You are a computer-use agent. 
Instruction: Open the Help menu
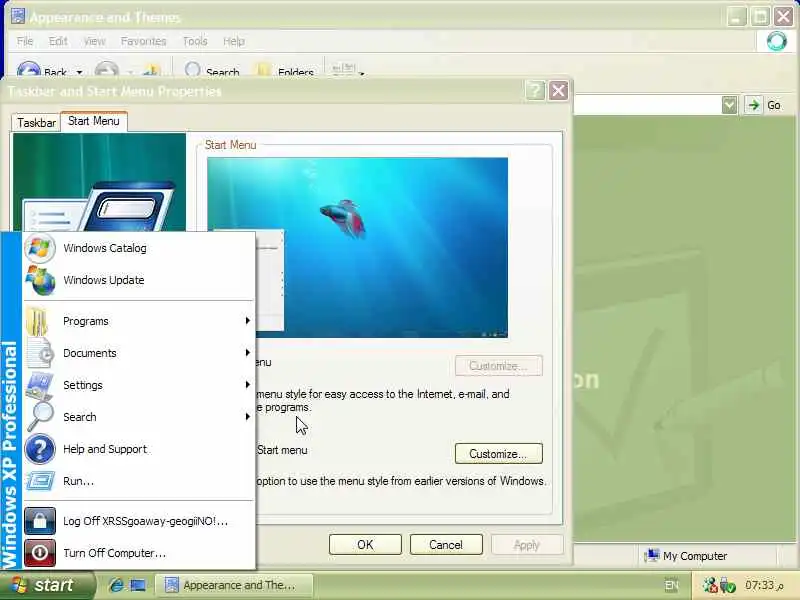coord(234,41)
